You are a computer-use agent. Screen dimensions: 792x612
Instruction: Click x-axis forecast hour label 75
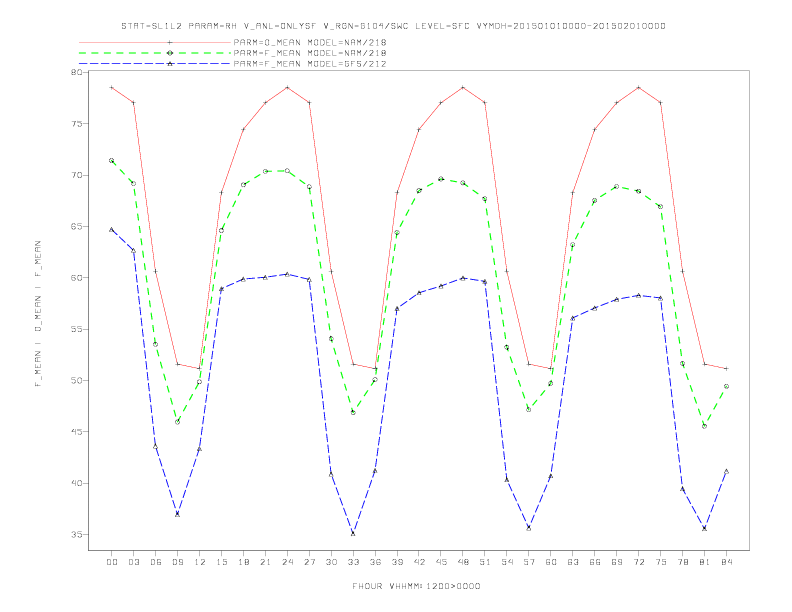(661, 562)
